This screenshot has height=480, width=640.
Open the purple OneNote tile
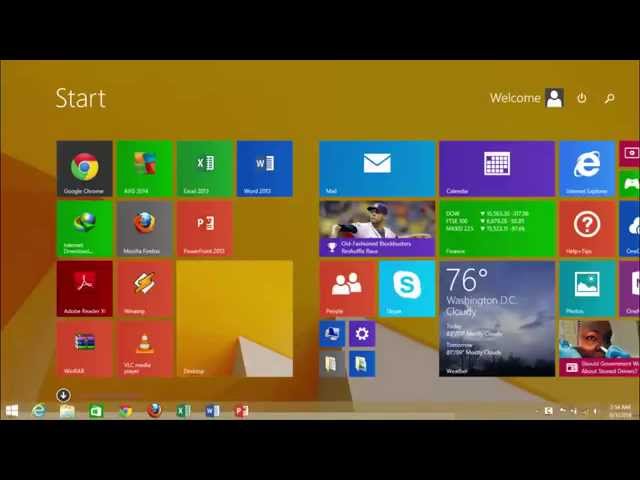[x=630, y=289]
